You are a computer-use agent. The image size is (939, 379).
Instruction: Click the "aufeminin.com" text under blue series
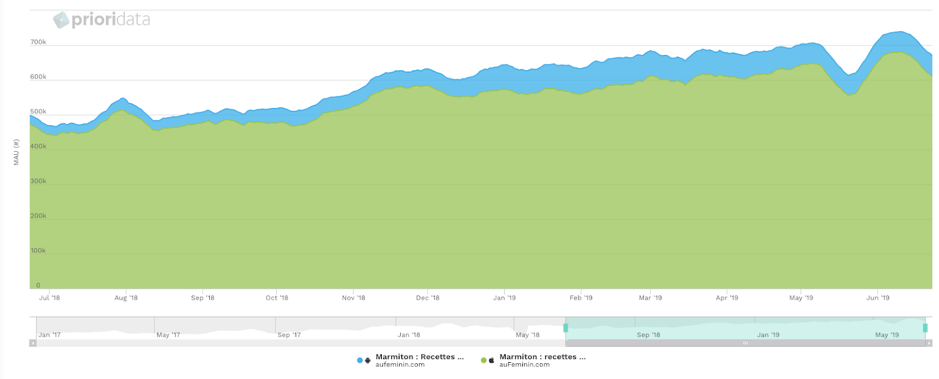[400, 365]
